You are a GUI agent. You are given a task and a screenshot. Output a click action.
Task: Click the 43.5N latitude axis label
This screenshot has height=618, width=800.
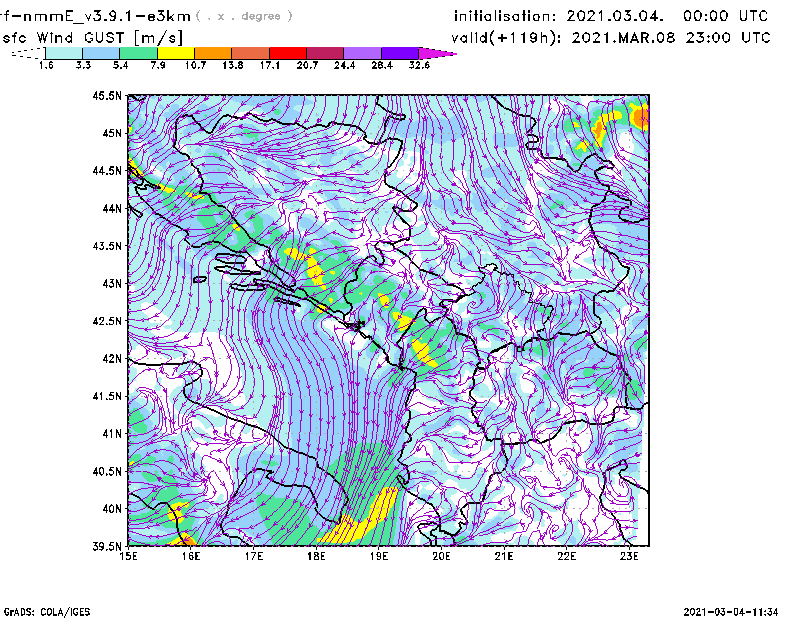[107, 246]
